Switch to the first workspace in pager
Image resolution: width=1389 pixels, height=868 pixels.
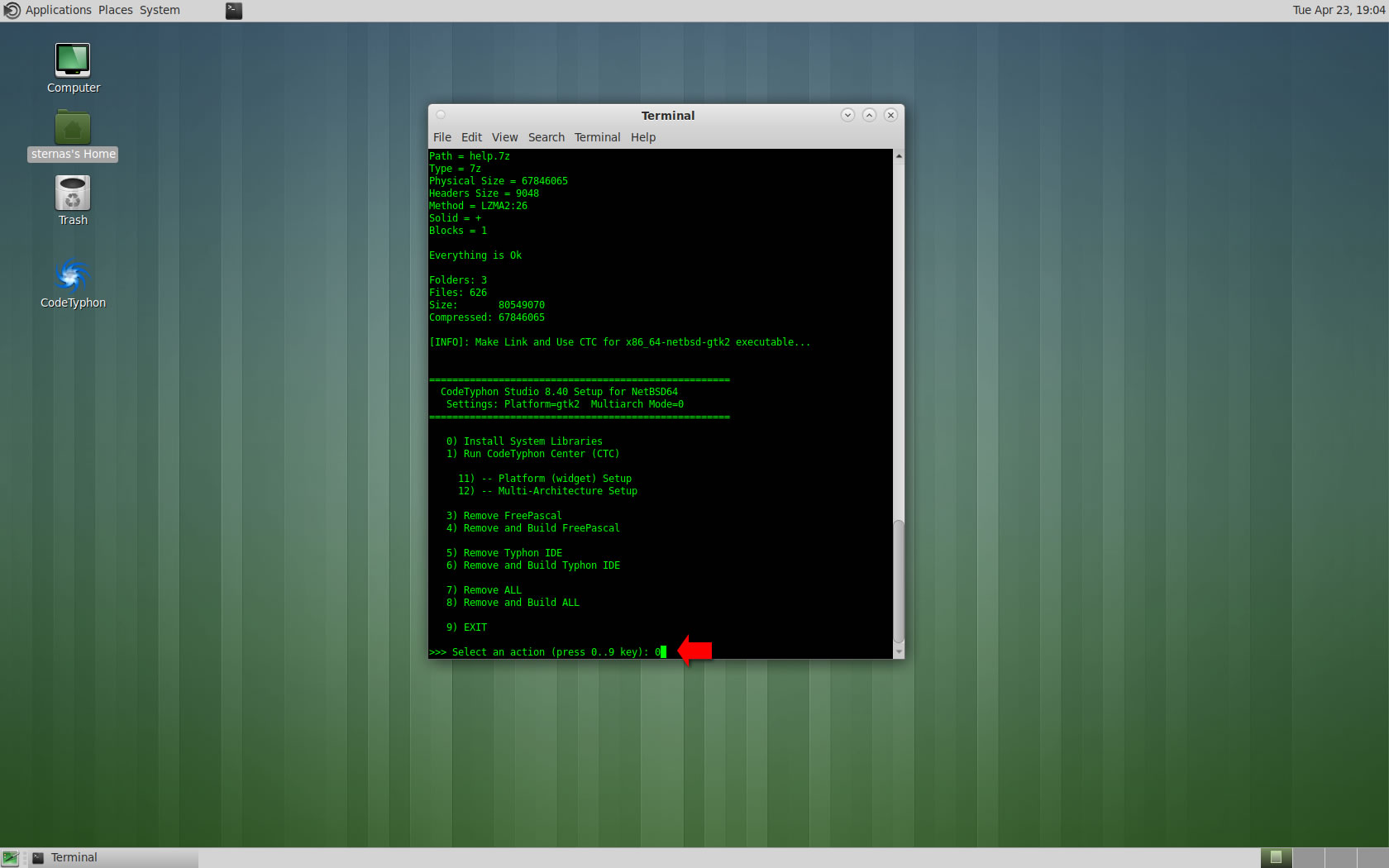tap(1276, 858)
